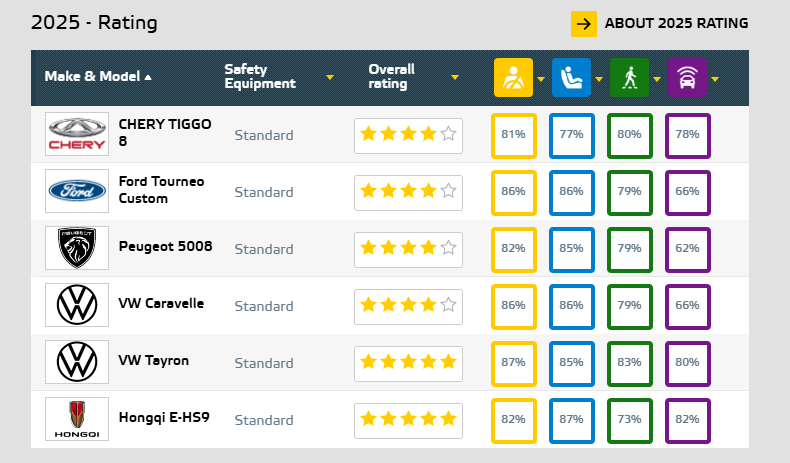The image size is (790, 463).
Task: Click Standard text in VW Tayron row
Action: (264, 363)
